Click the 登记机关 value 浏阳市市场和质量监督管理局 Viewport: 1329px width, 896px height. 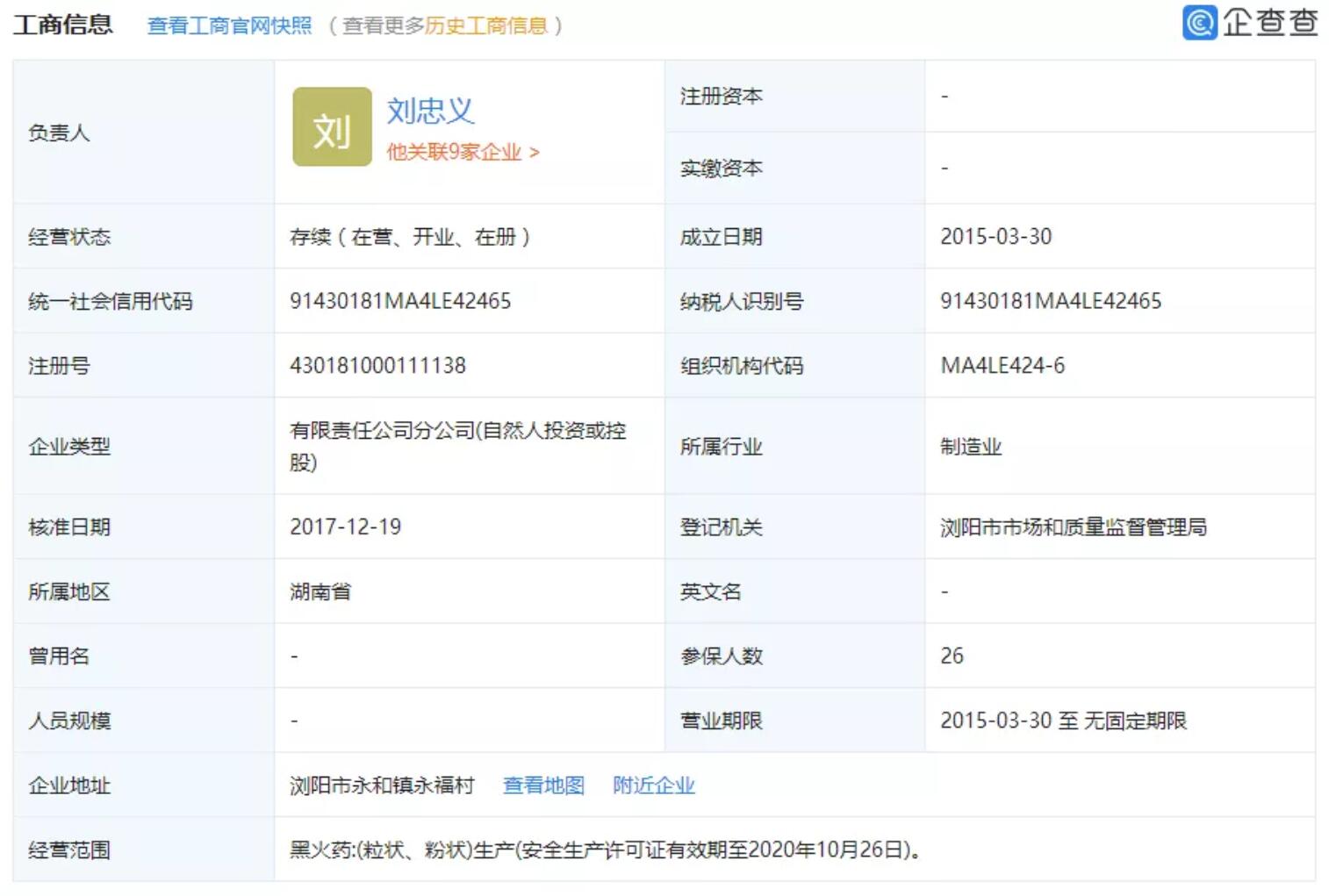click(1073, 527)
